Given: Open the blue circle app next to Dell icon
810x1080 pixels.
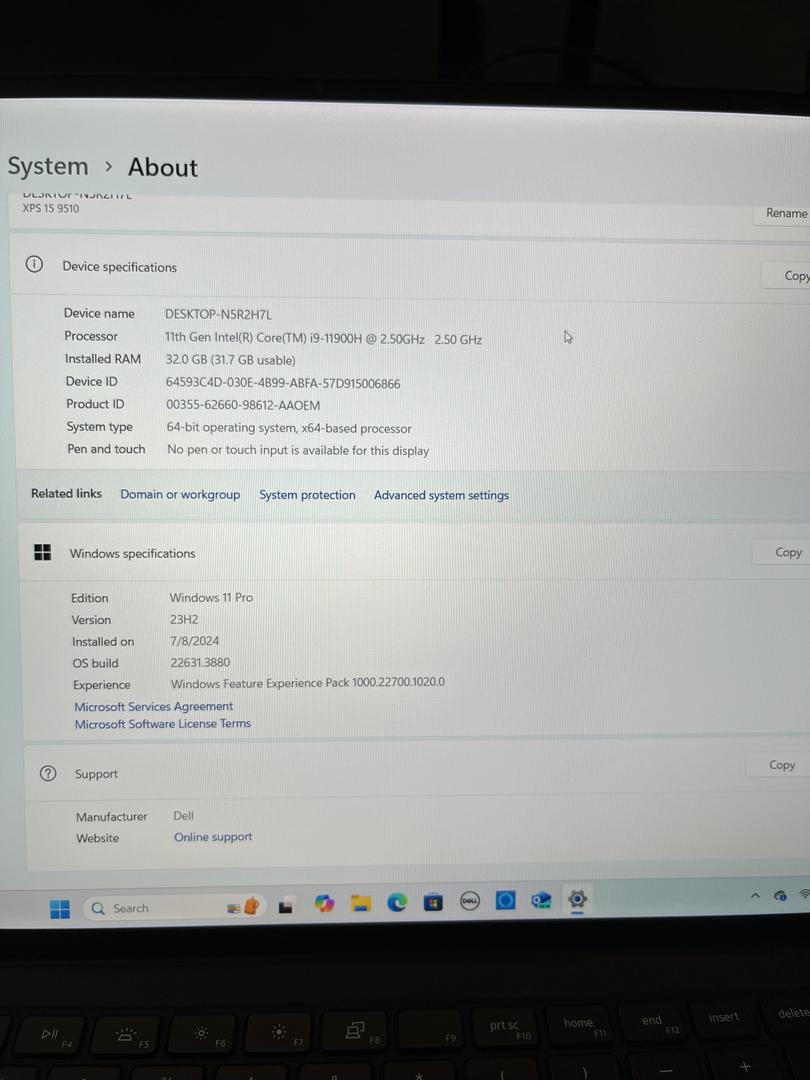Looking at the screenshot, I should click(506, 900).
